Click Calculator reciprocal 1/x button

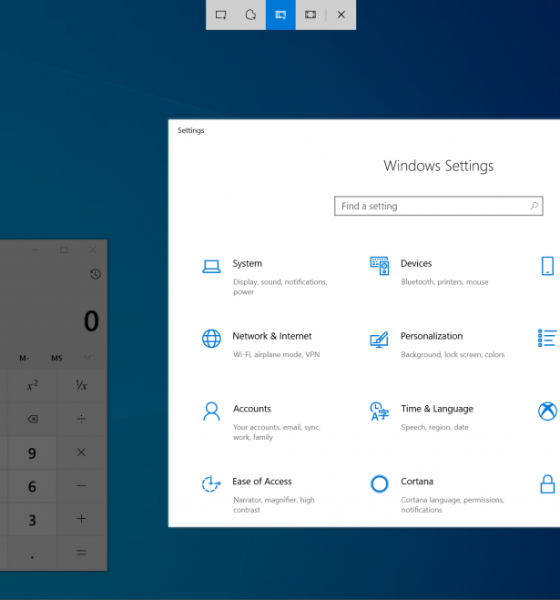pos(82,385)
